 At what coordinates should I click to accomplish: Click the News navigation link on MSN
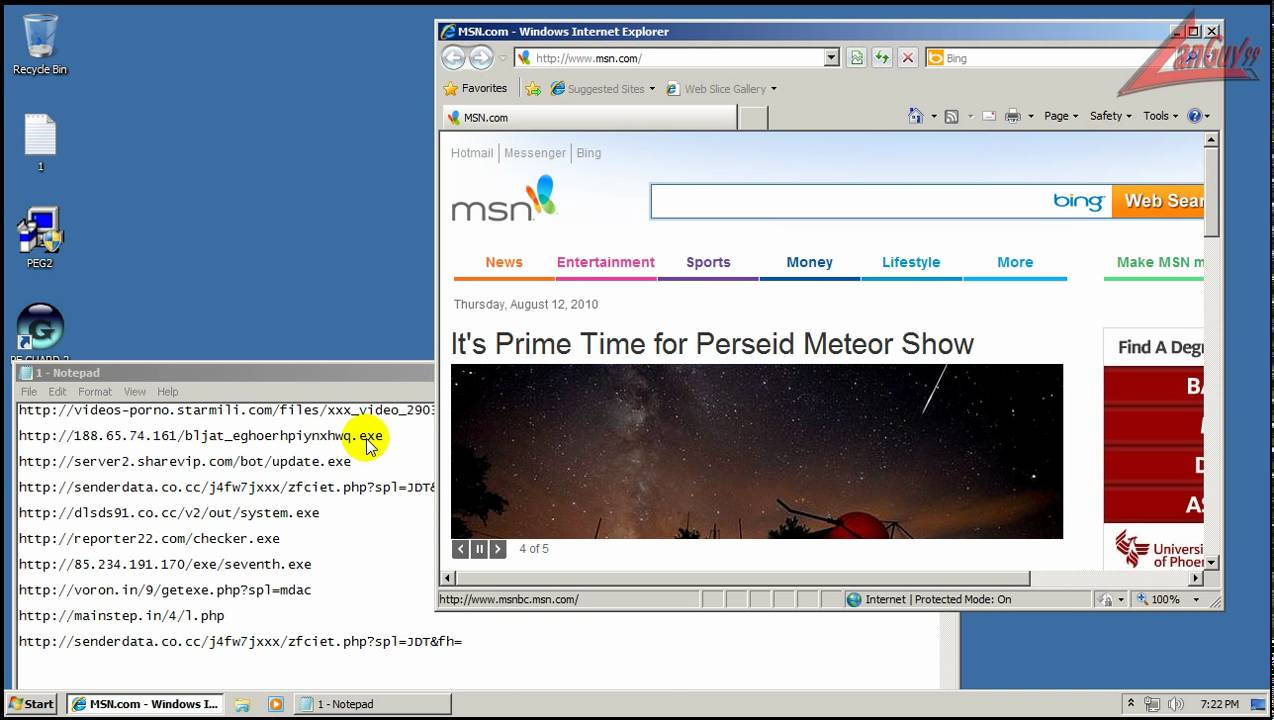pos(504,262)
